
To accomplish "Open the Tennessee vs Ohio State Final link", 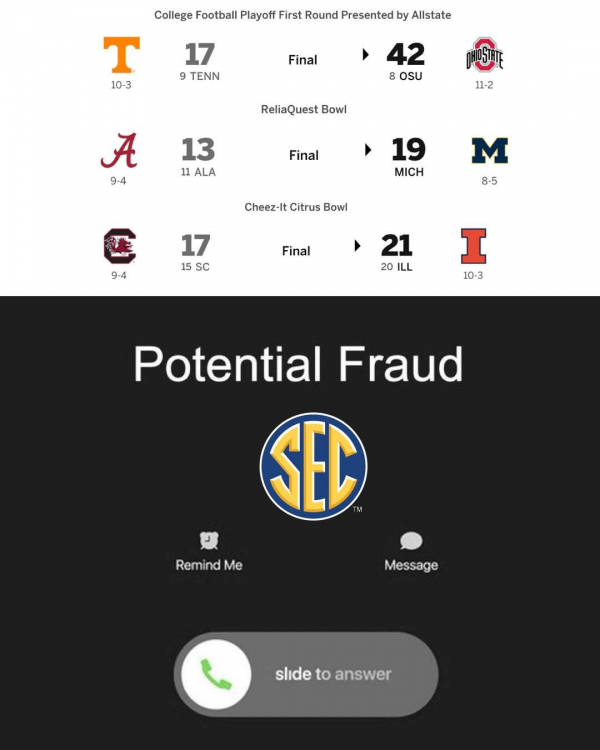I will [x=302, y=60].
